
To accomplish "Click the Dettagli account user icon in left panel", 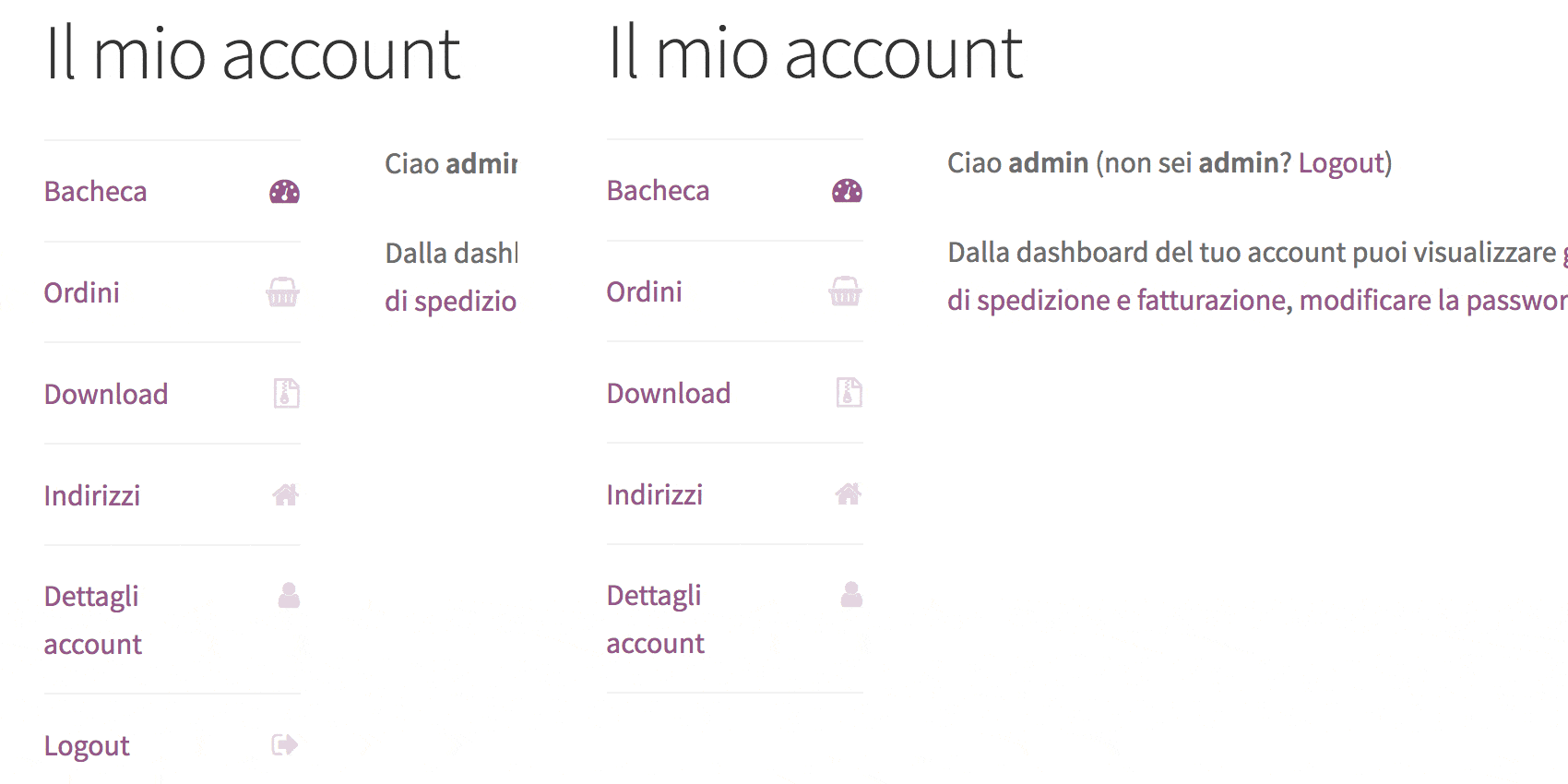I will (x=289, y=595).
